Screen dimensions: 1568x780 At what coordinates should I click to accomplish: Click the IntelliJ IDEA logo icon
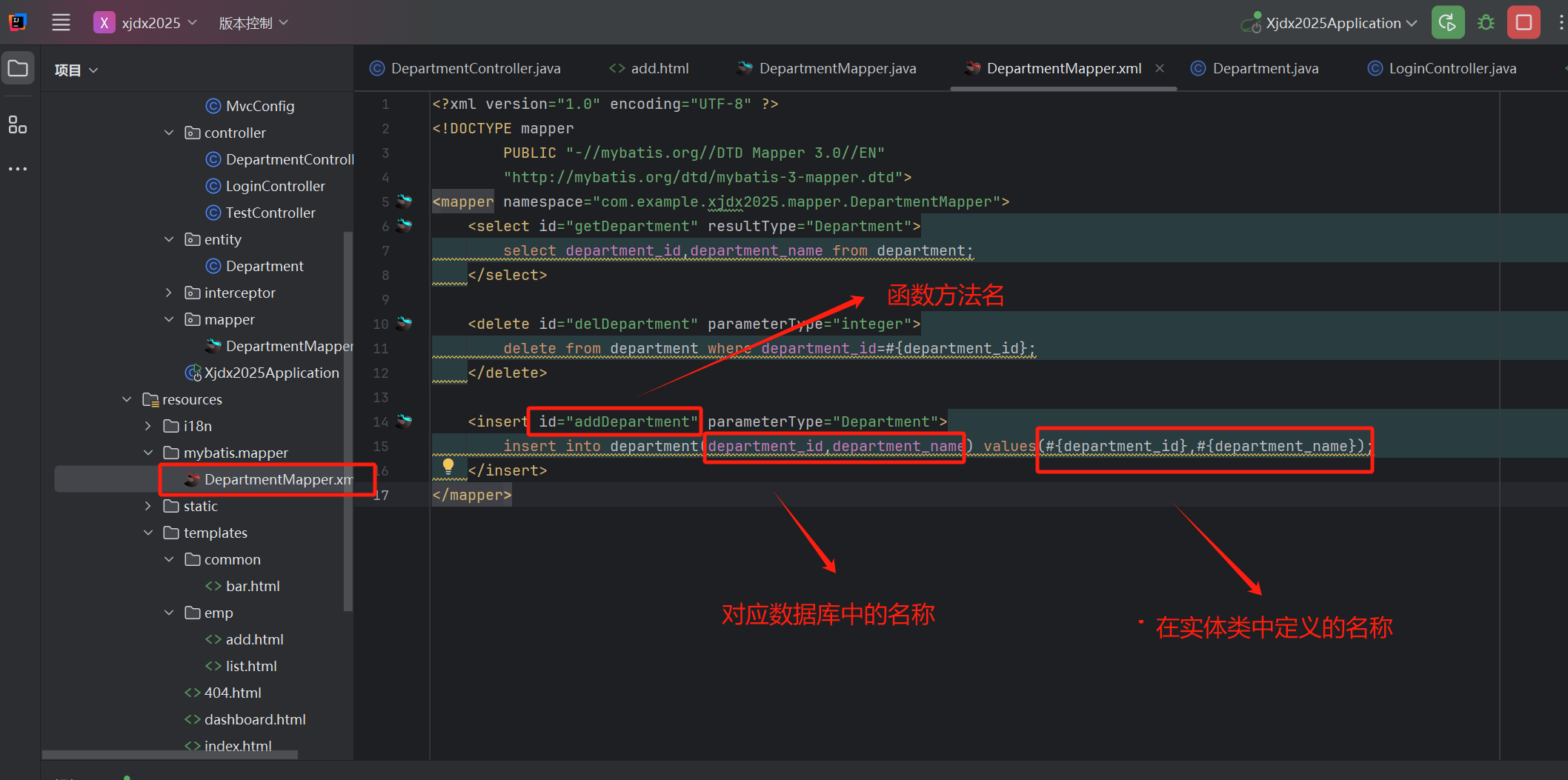coord(18,22)
